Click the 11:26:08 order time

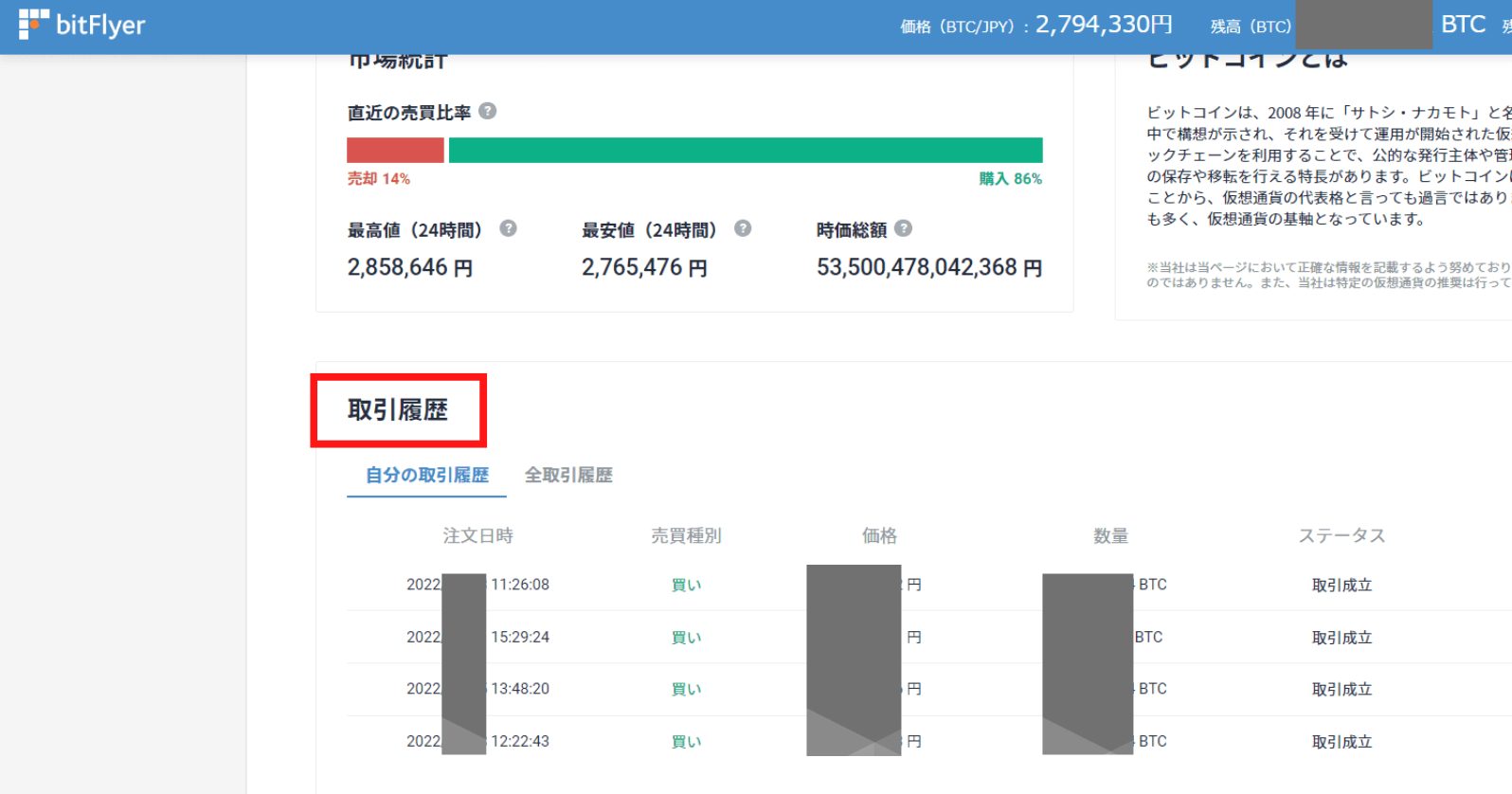(x=520, y=585)
